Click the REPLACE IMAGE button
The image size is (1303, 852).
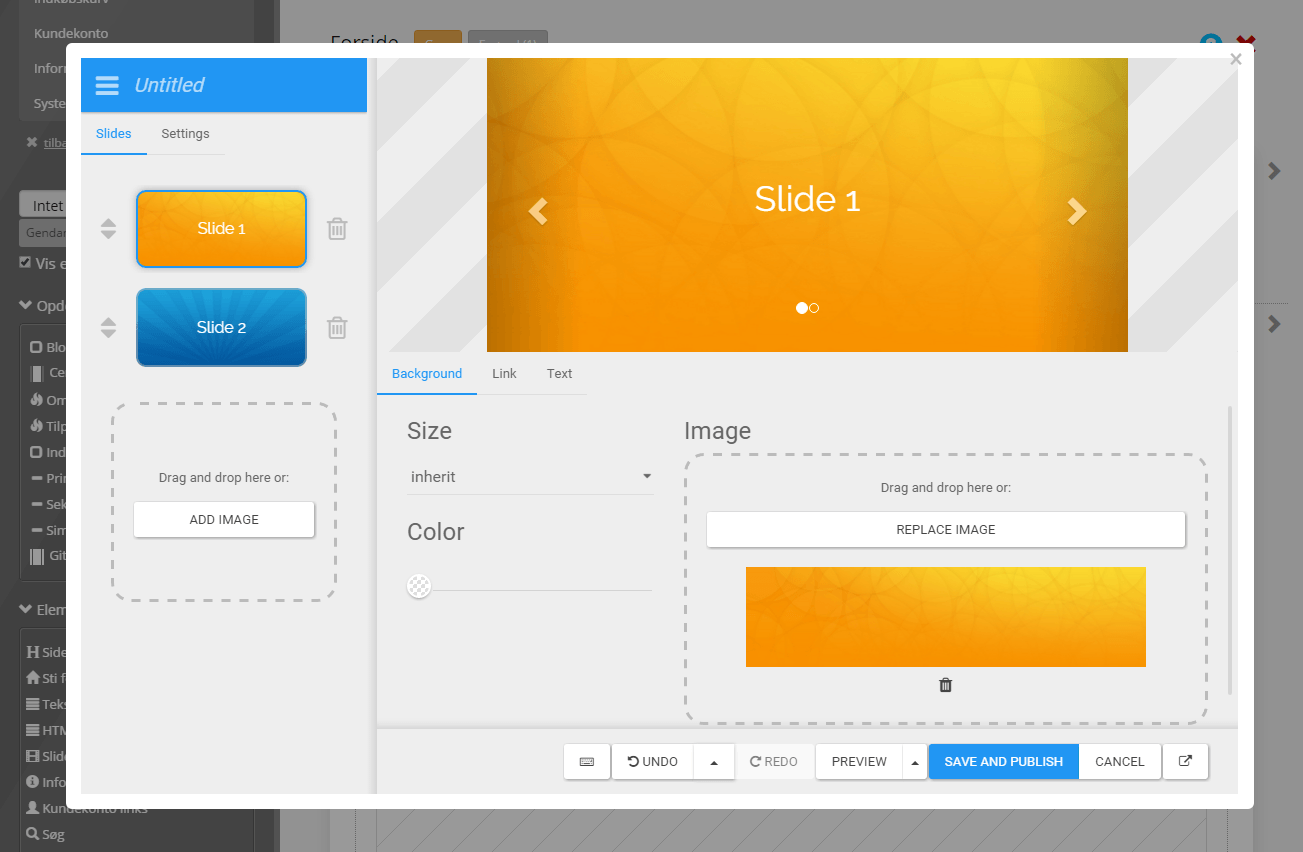946,530
